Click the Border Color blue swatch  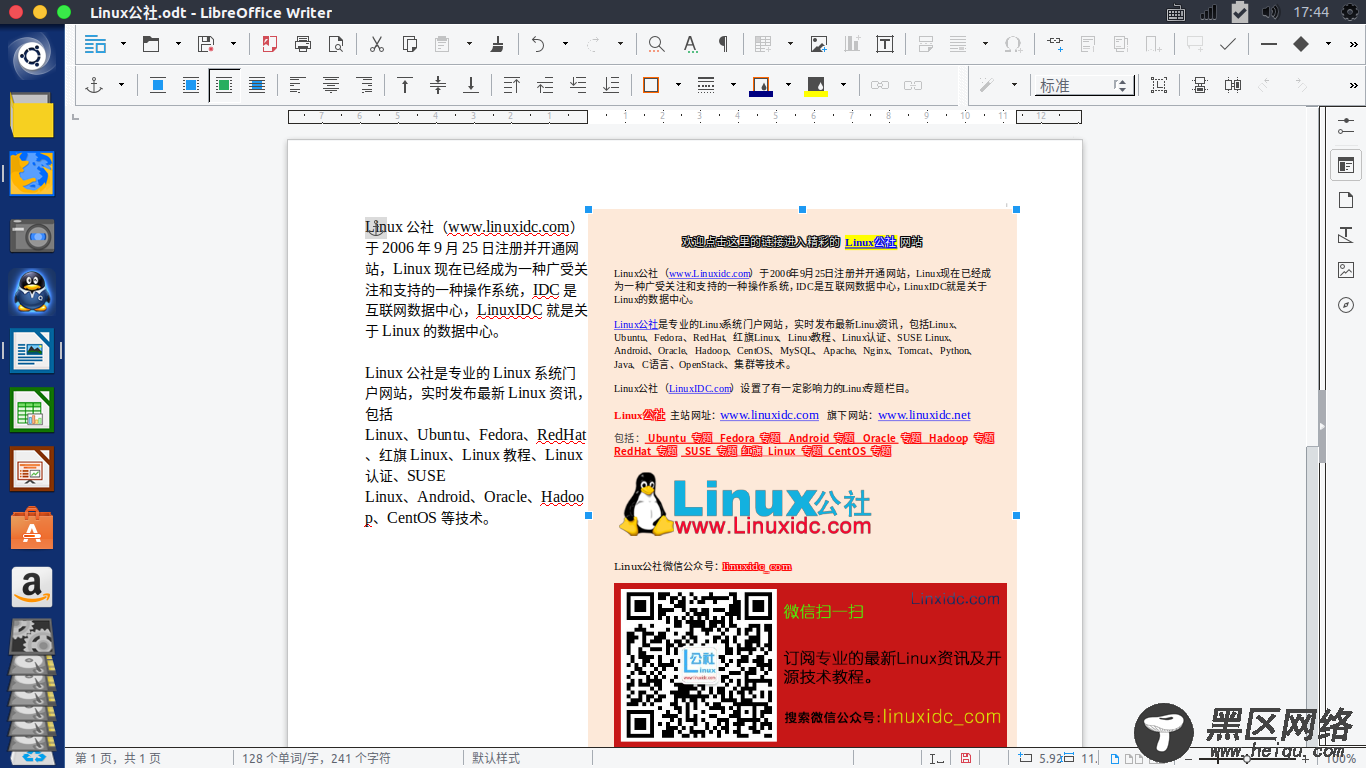761,86
